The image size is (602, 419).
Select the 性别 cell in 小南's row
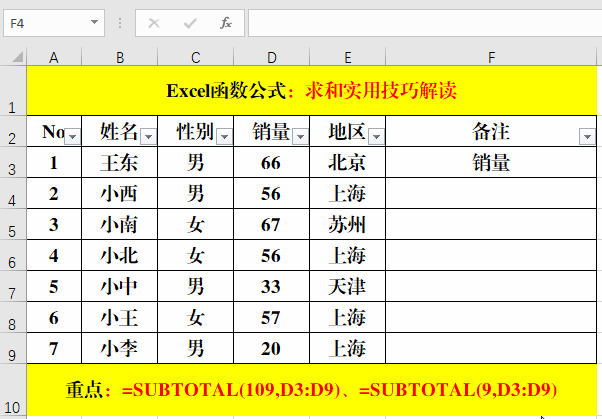[195, 224]
